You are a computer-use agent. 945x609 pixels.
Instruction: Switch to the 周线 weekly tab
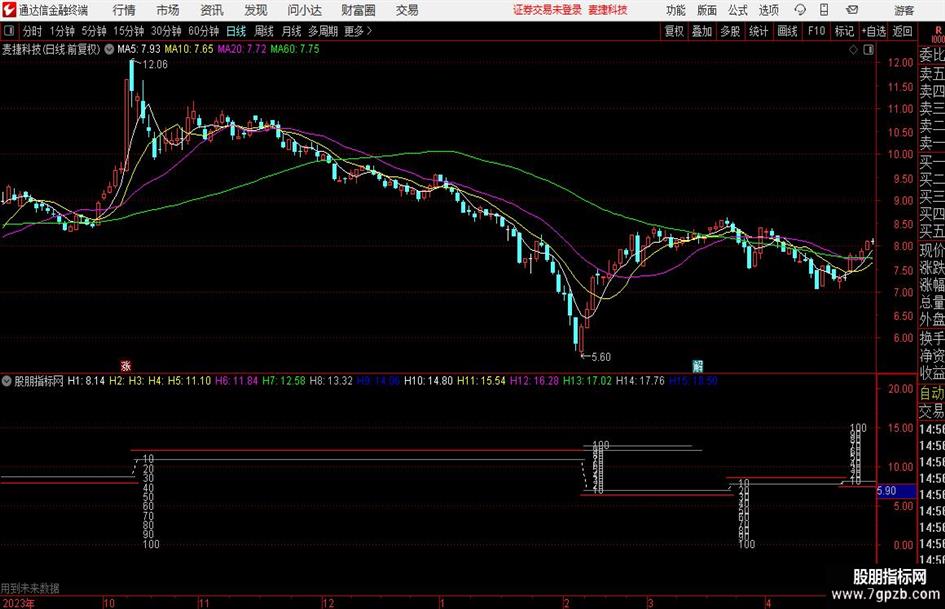click(x=264, y=31)
